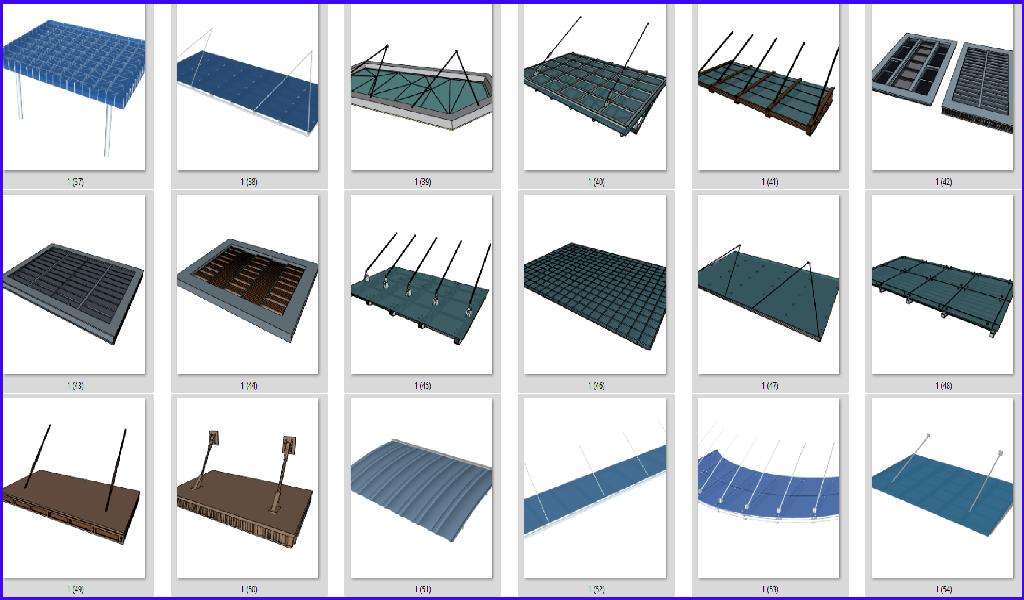Image resolution: width=1024 pixels, height=600 pixels.
Task: Open the 1 (48) teal canopy with brackets thumbnail
Action: tap(942, 285)
